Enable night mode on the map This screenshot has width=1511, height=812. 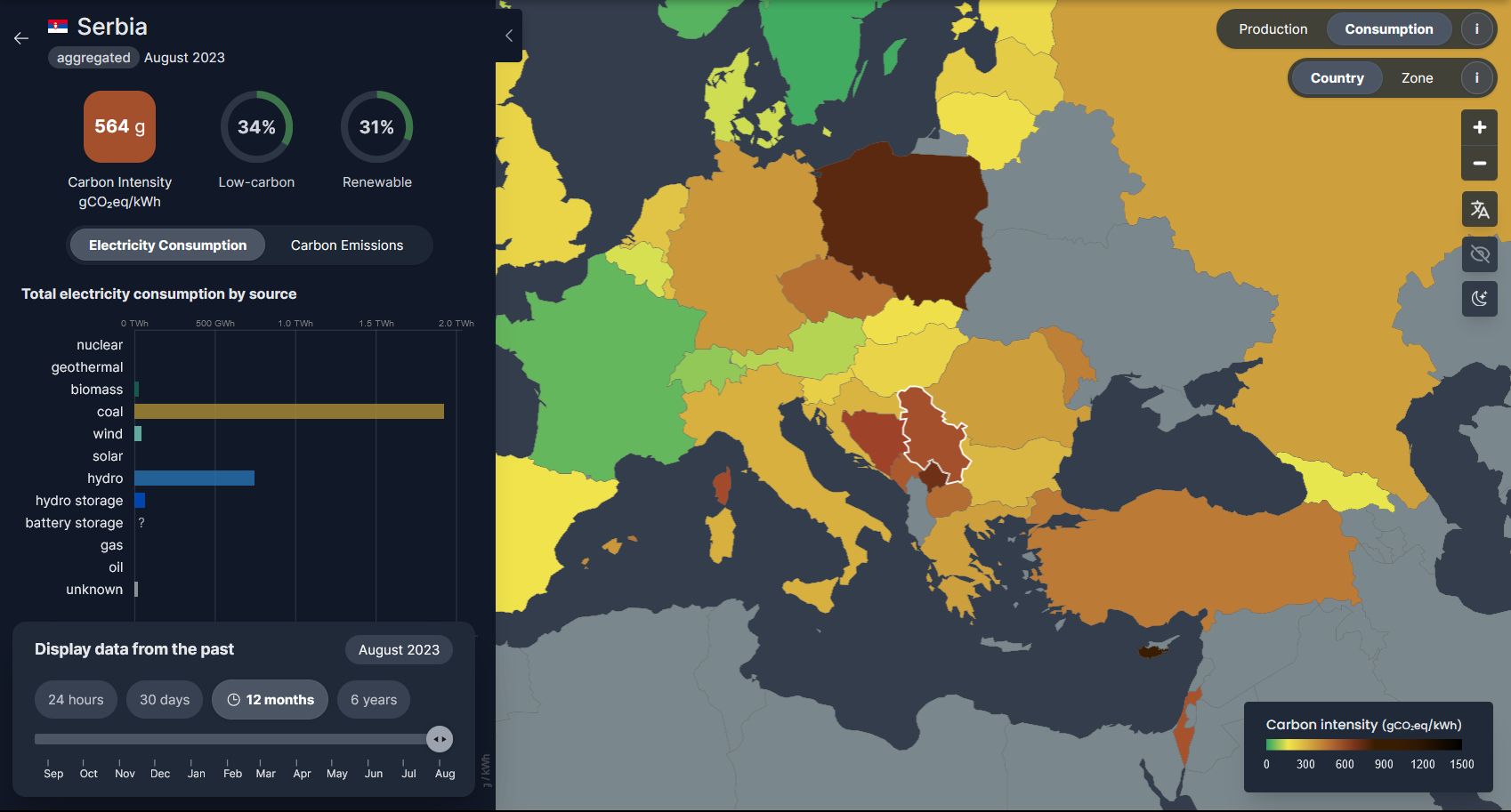(x=1479, y=299)
